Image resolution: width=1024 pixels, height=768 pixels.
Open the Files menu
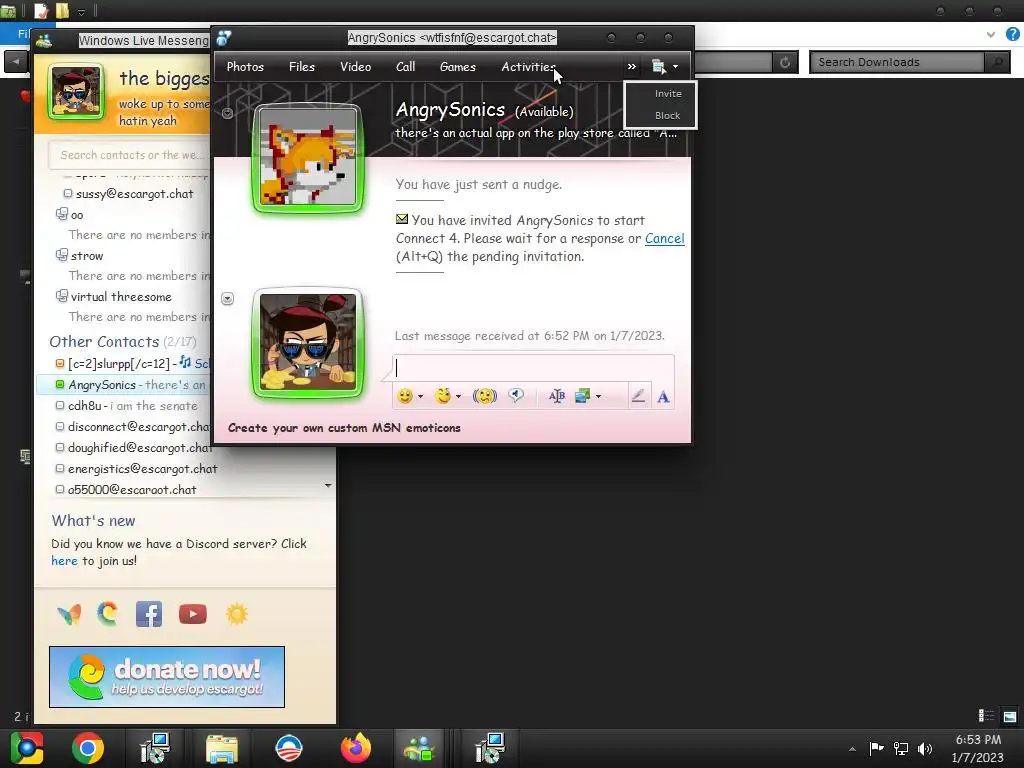[302, 67]
